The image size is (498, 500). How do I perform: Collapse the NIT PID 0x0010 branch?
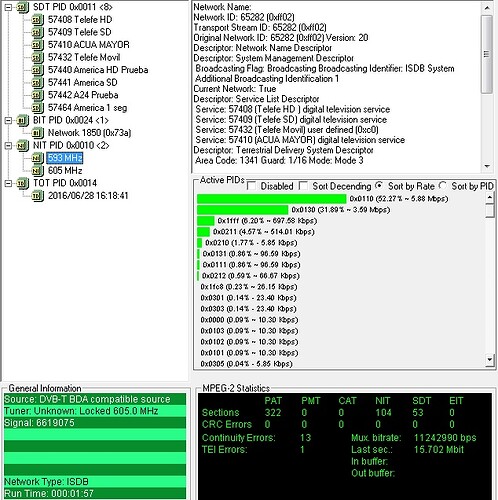(x=9, y=146)
